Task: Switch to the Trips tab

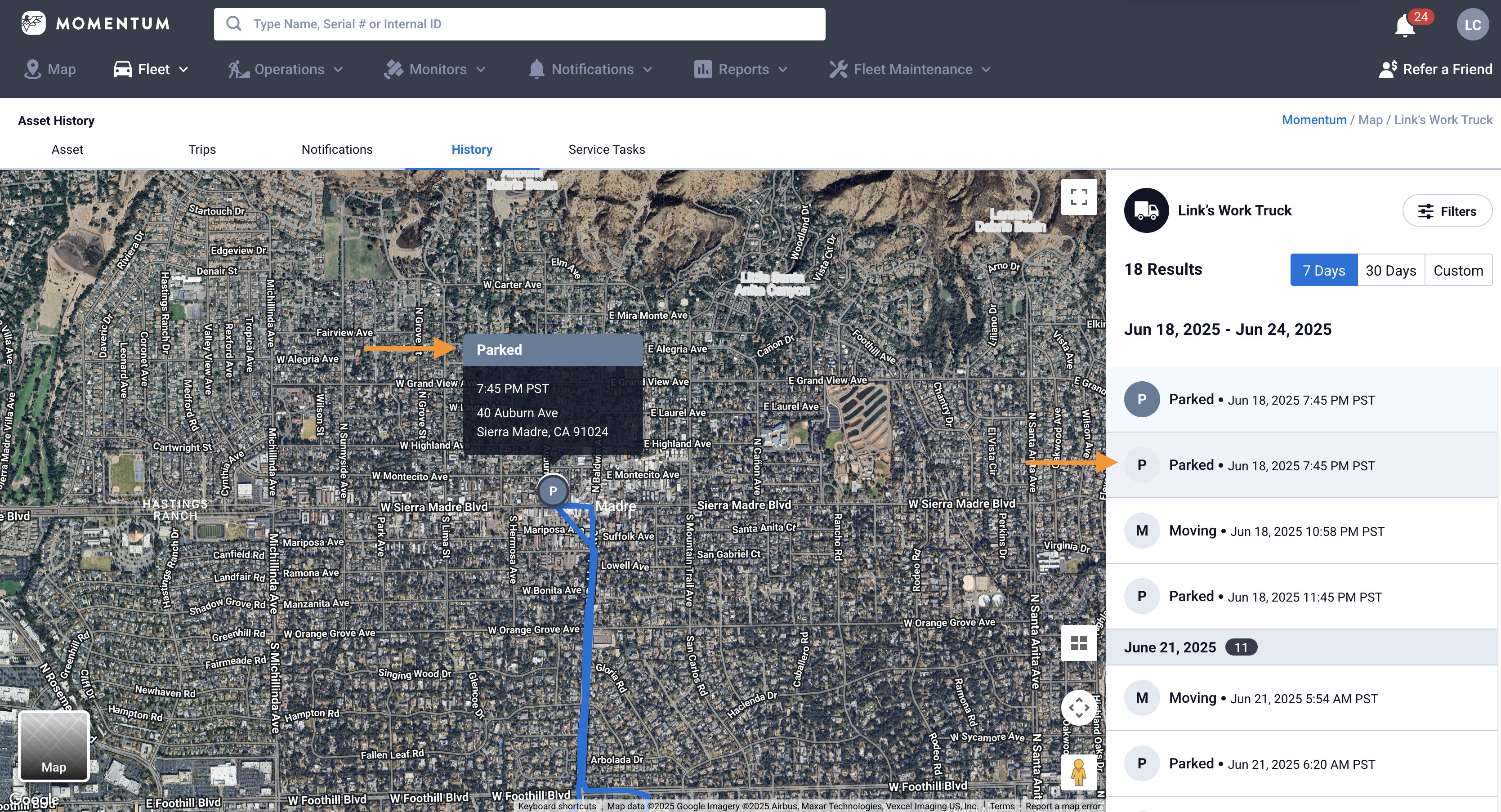Action: coord(201,150)
